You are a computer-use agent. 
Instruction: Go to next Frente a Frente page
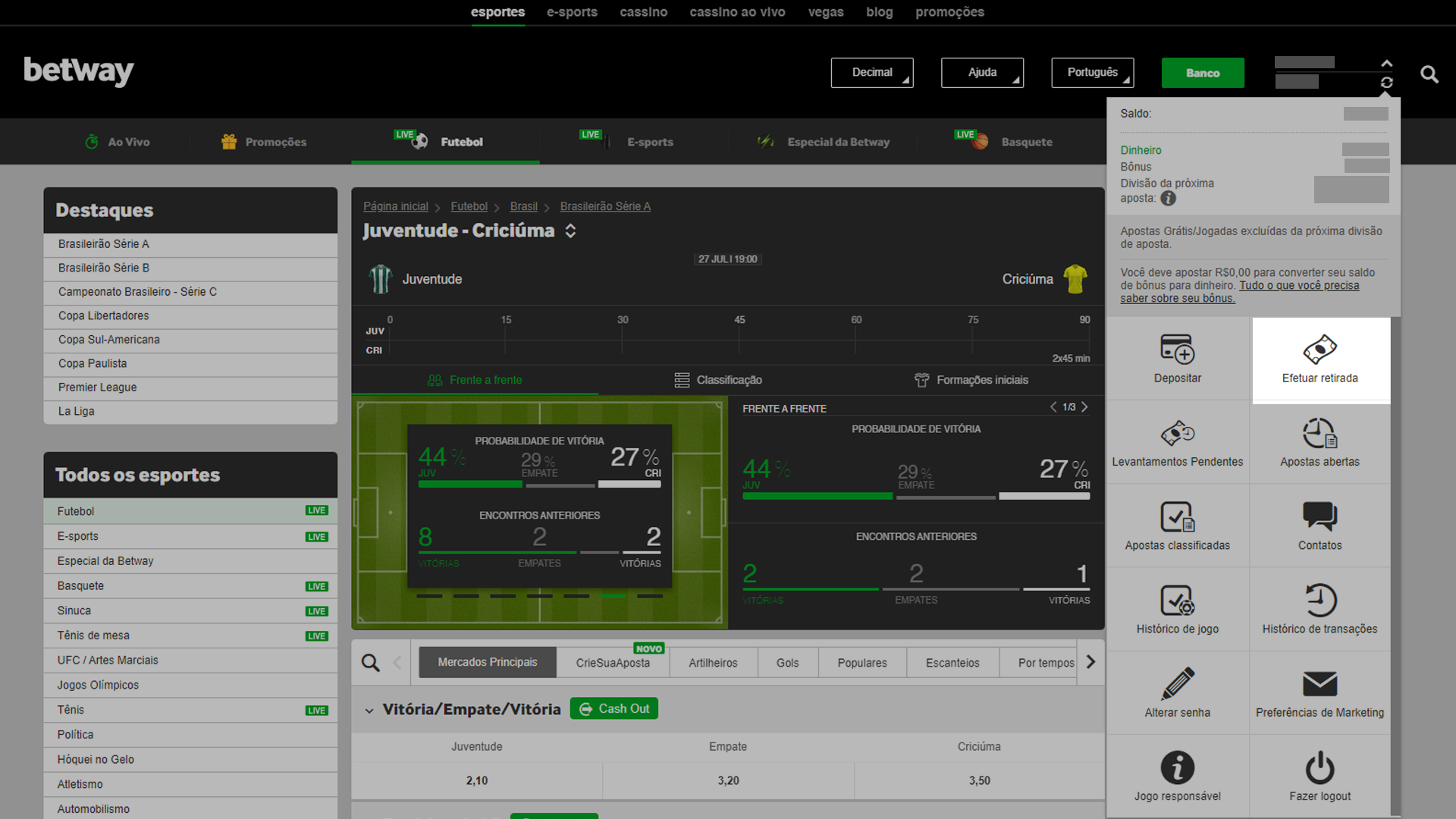pyautogui.click(x=1084, y=407)
